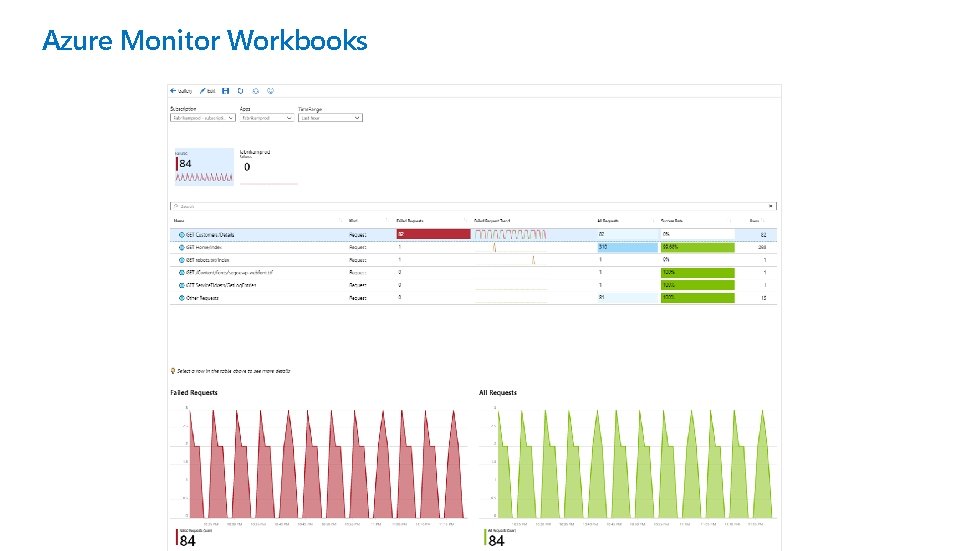Click the red Failed Requests bar in first row
The image size is (979, 551).
click(433, 234)
